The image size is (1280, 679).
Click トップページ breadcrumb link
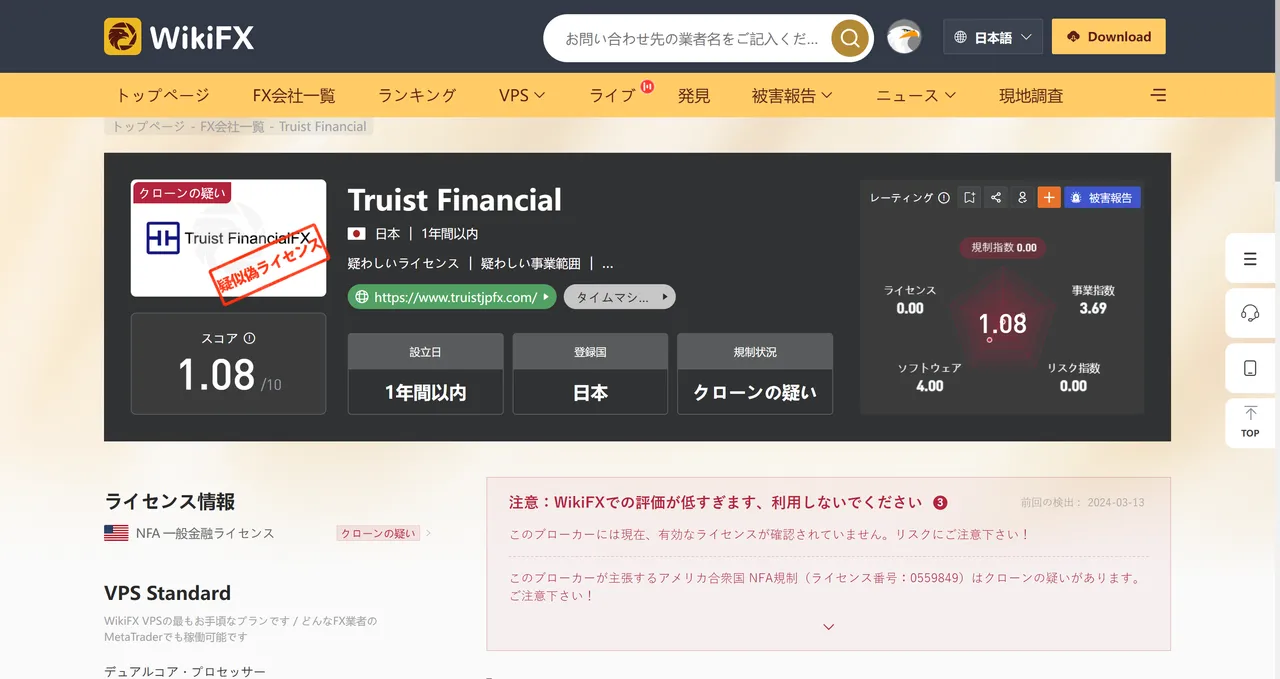[x=148, y=127]
